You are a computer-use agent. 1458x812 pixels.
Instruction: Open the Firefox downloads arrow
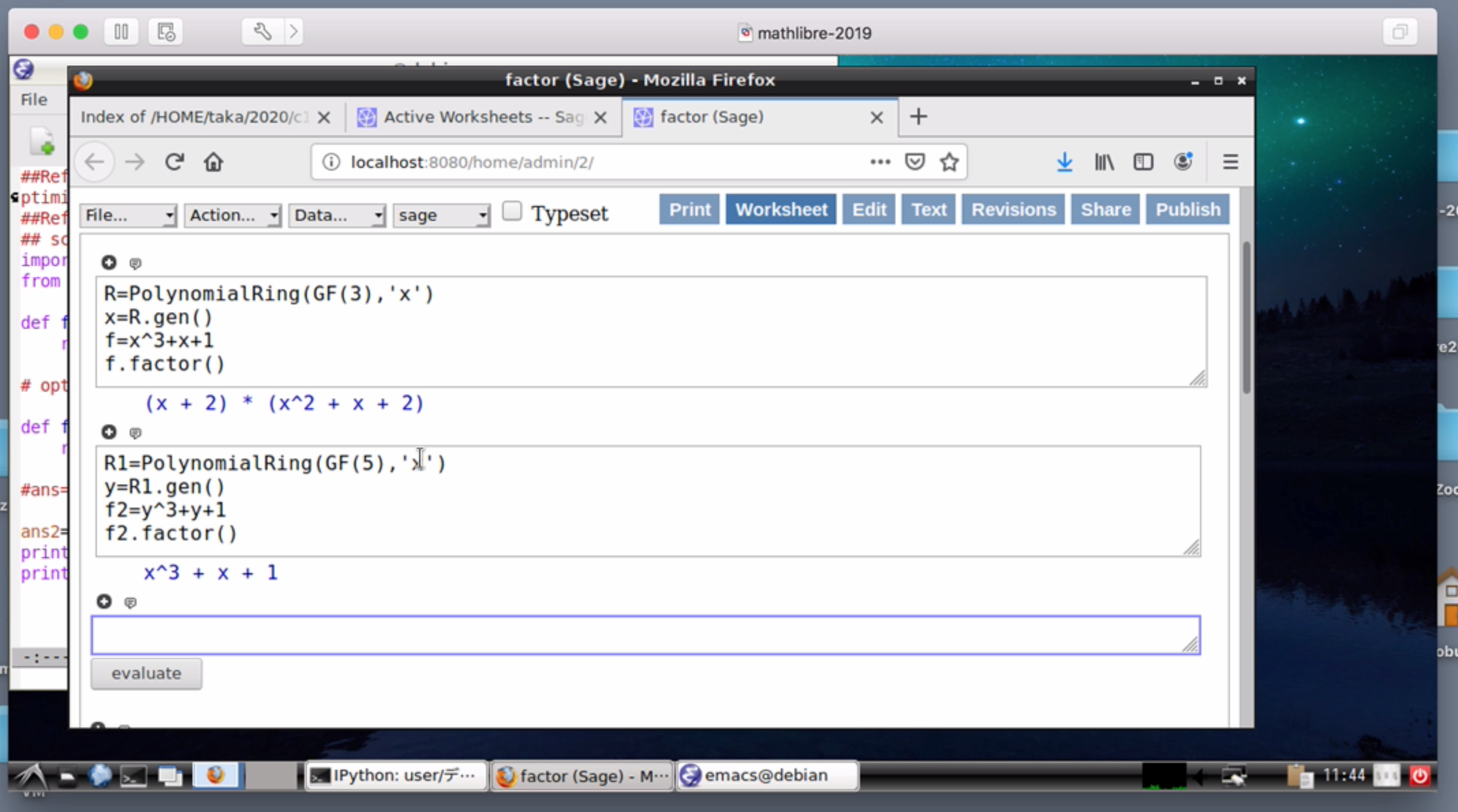coord(1064,162)
